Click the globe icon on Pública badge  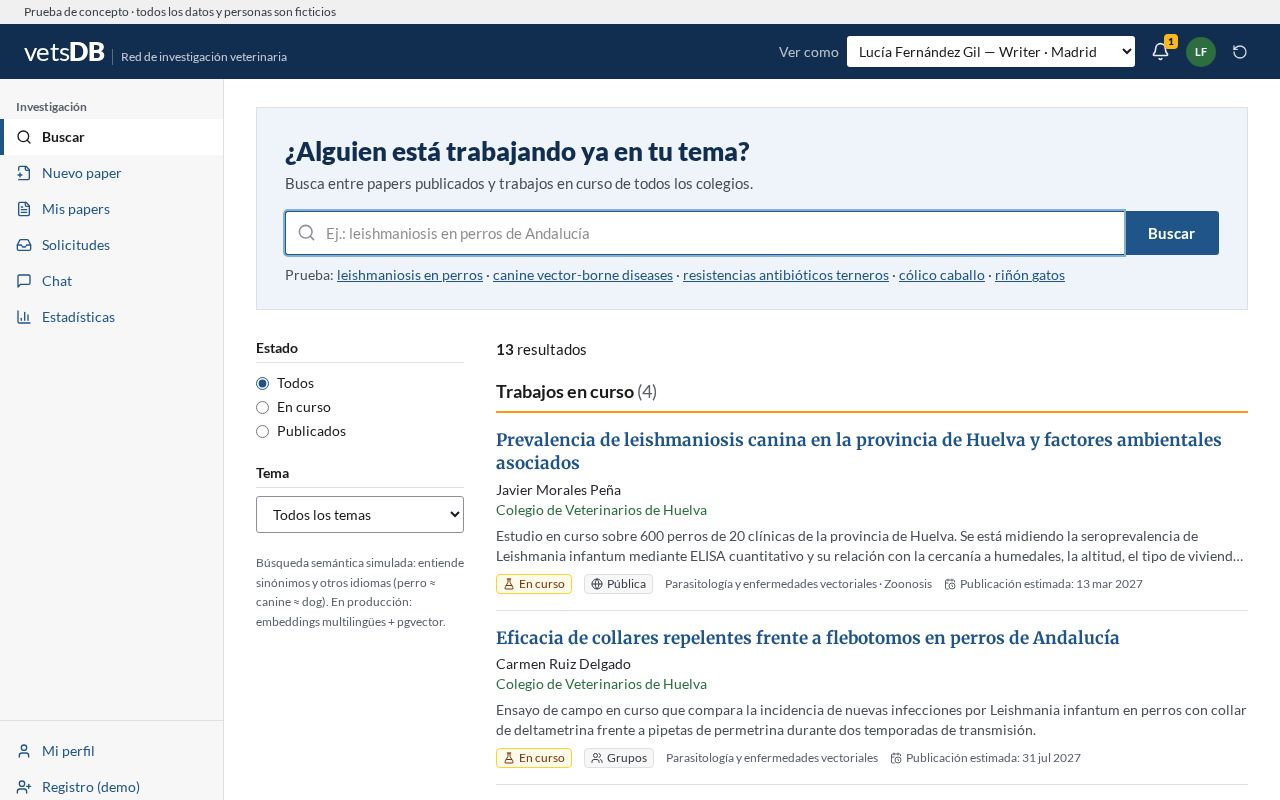(x=597, y=584)
